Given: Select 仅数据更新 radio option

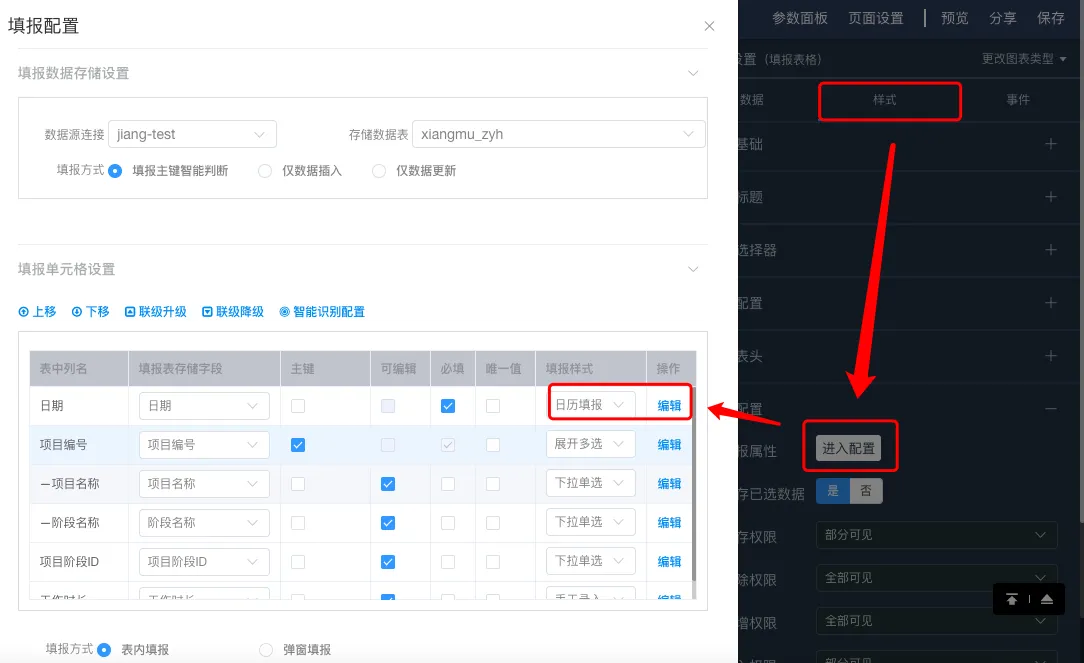Looking at the screenshot, I should pos(379,171).
